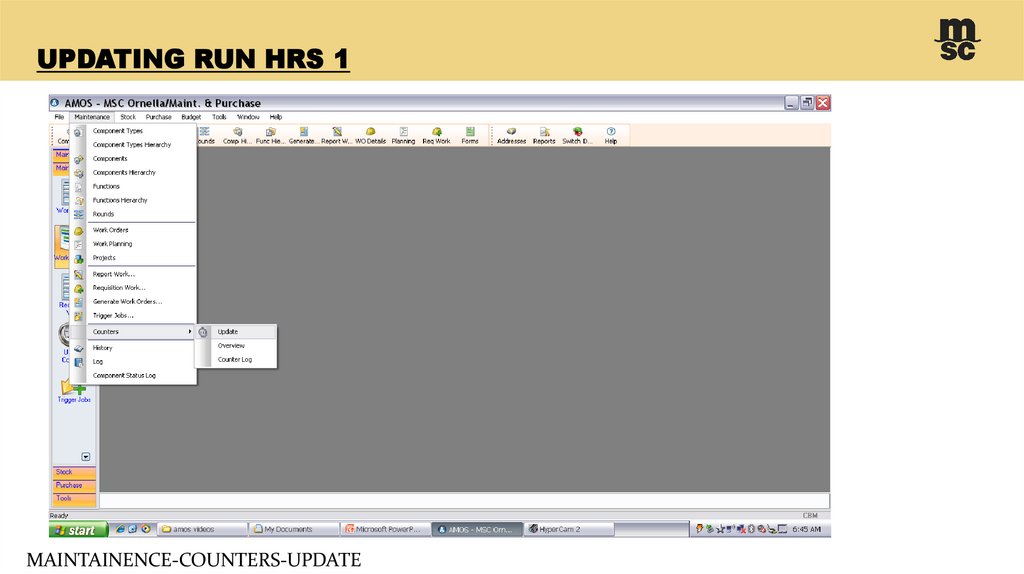Switch to the Purchase sidebar group

(x=74, y=485)
